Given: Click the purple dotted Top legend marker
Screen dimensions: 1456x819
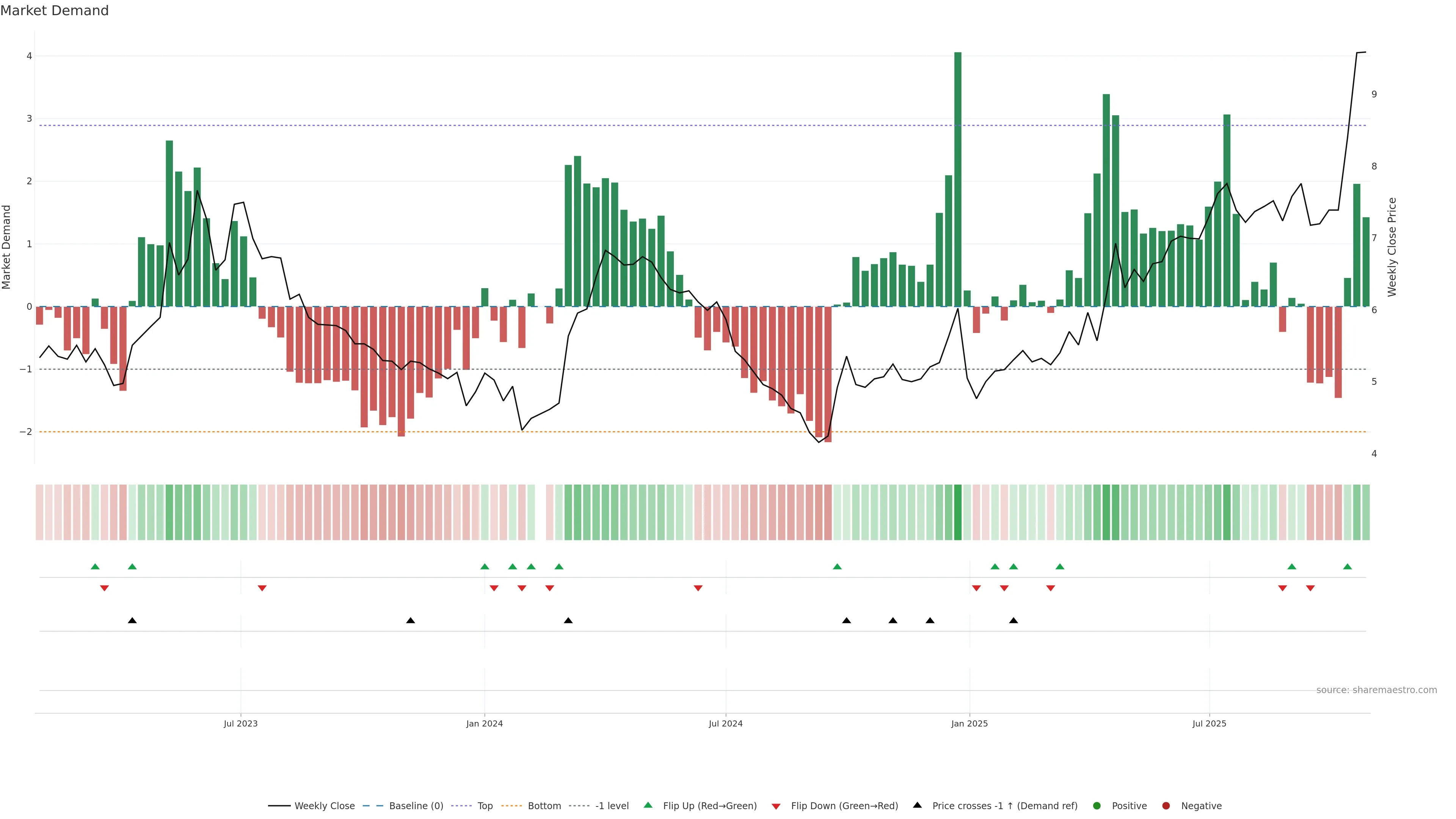Looking at the screenshot, I should [461, 805].
